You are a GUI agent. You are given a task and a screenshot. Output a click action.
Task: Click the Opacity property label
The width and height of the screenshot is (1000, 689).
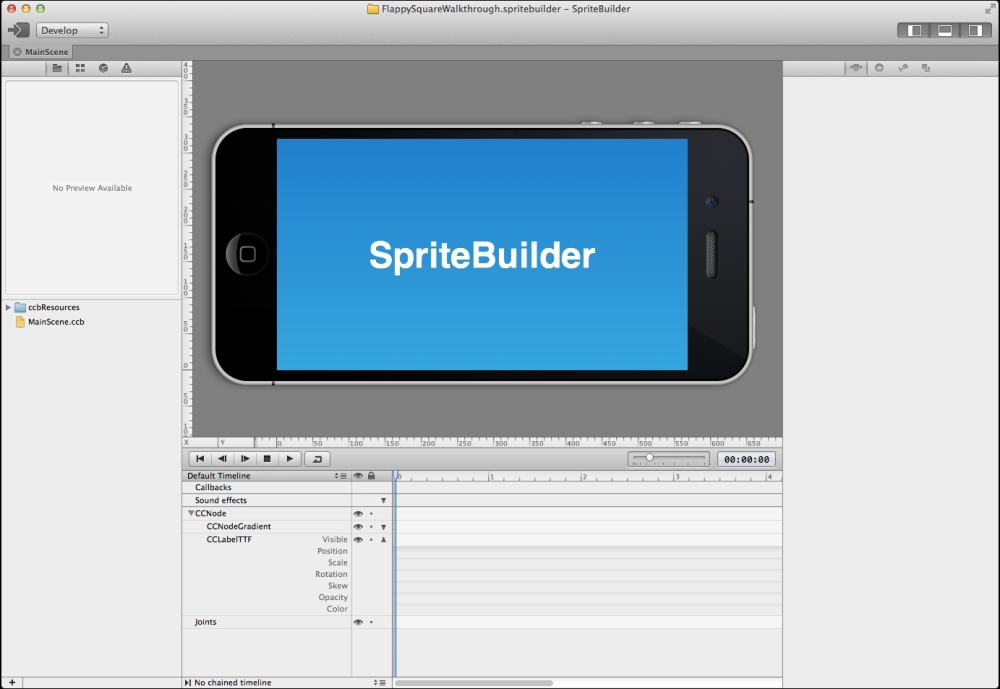333,597
